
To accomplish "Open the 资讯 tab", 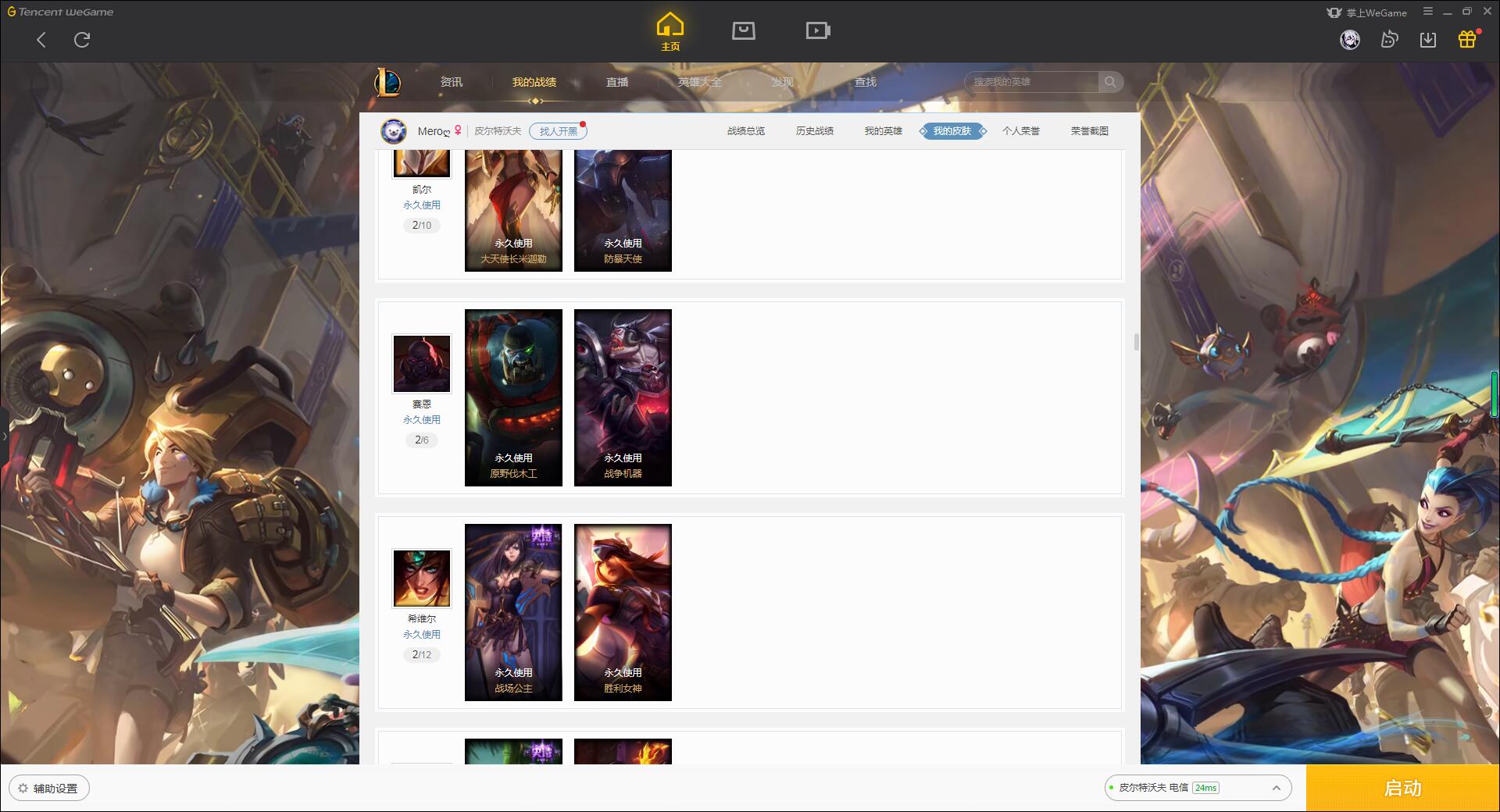I will [452, 82].
